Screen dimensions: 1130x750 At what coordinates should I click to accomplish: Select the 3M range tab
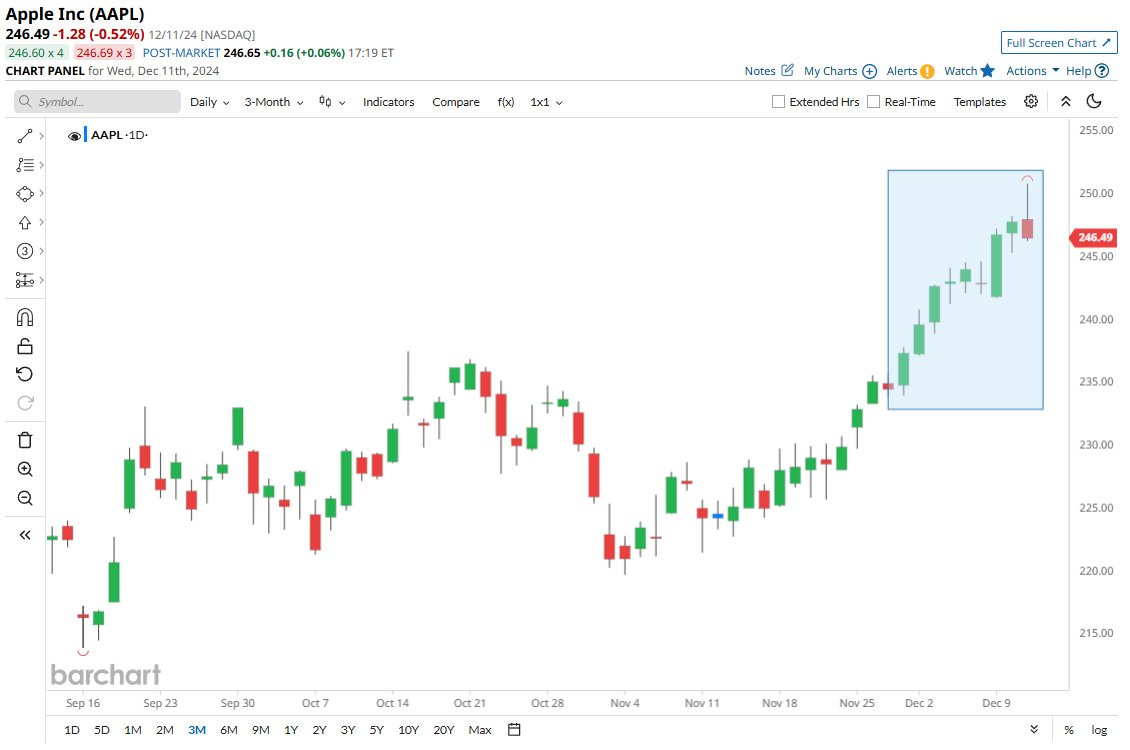click(x=197, y=730)
